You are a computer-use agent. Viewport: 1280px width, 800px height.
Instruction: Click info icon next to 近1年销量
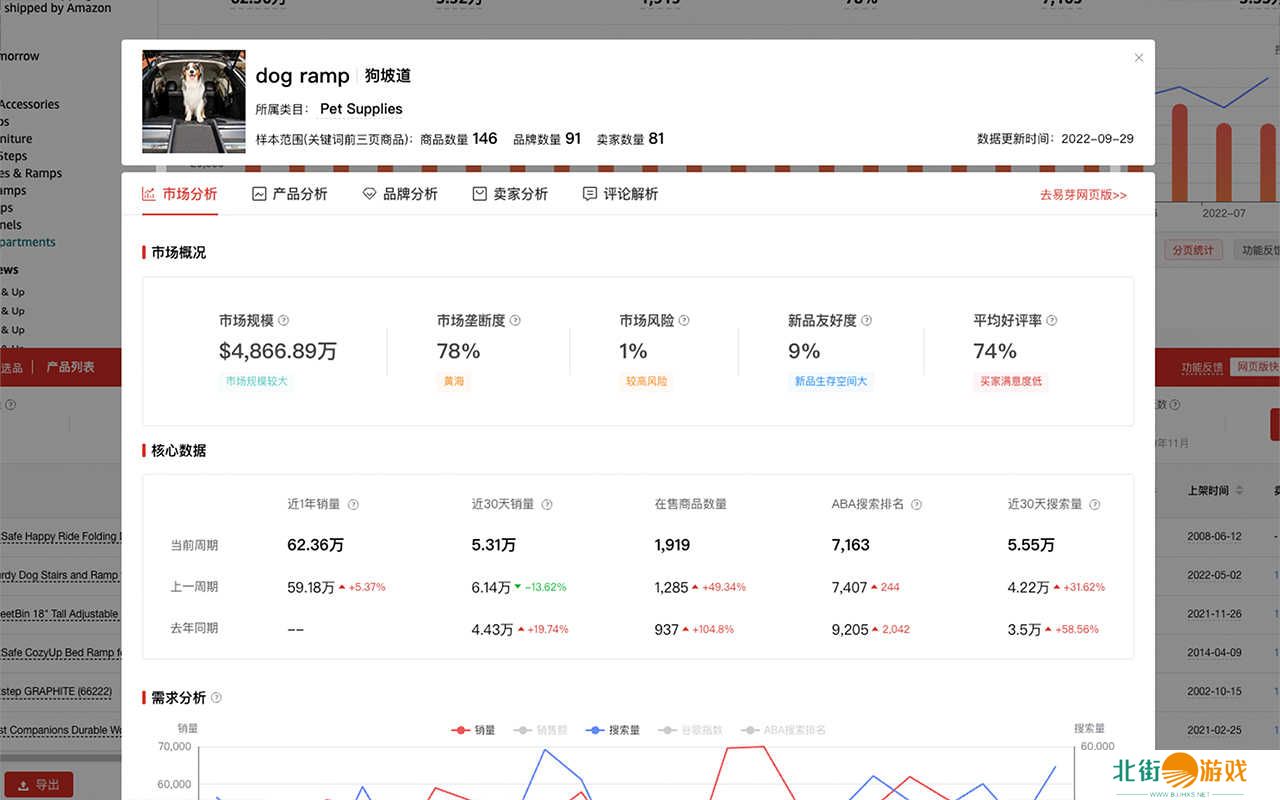[x=353, y=505]
